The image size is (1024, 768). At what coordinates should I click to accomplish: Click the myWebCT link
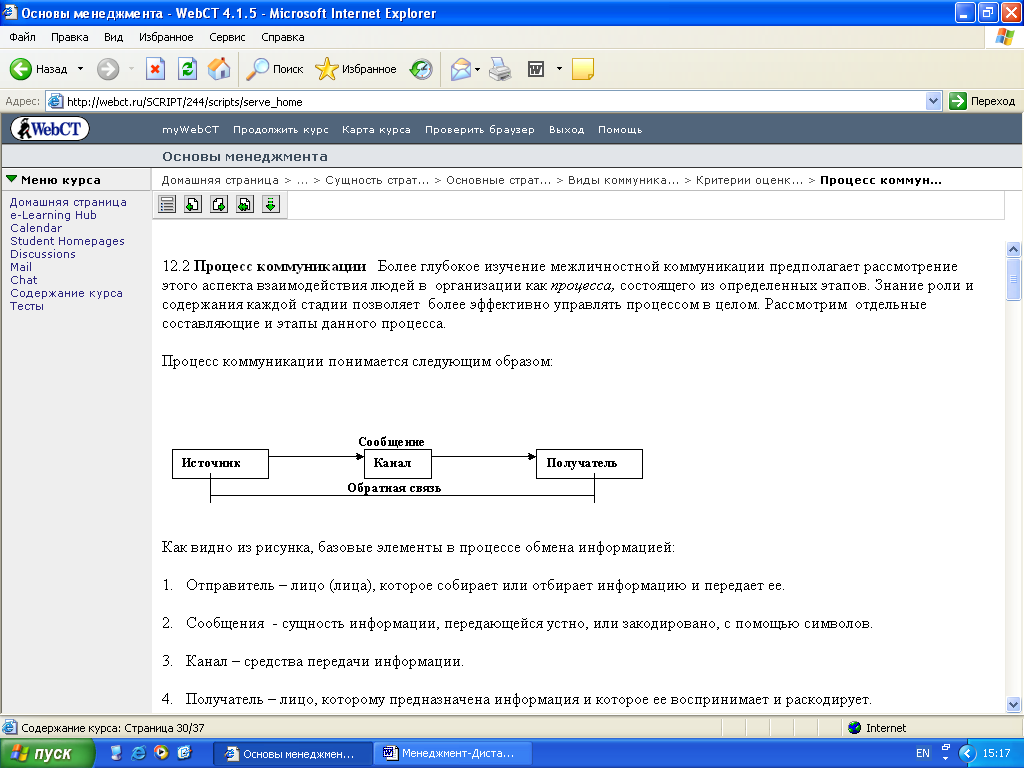point(191,129)
